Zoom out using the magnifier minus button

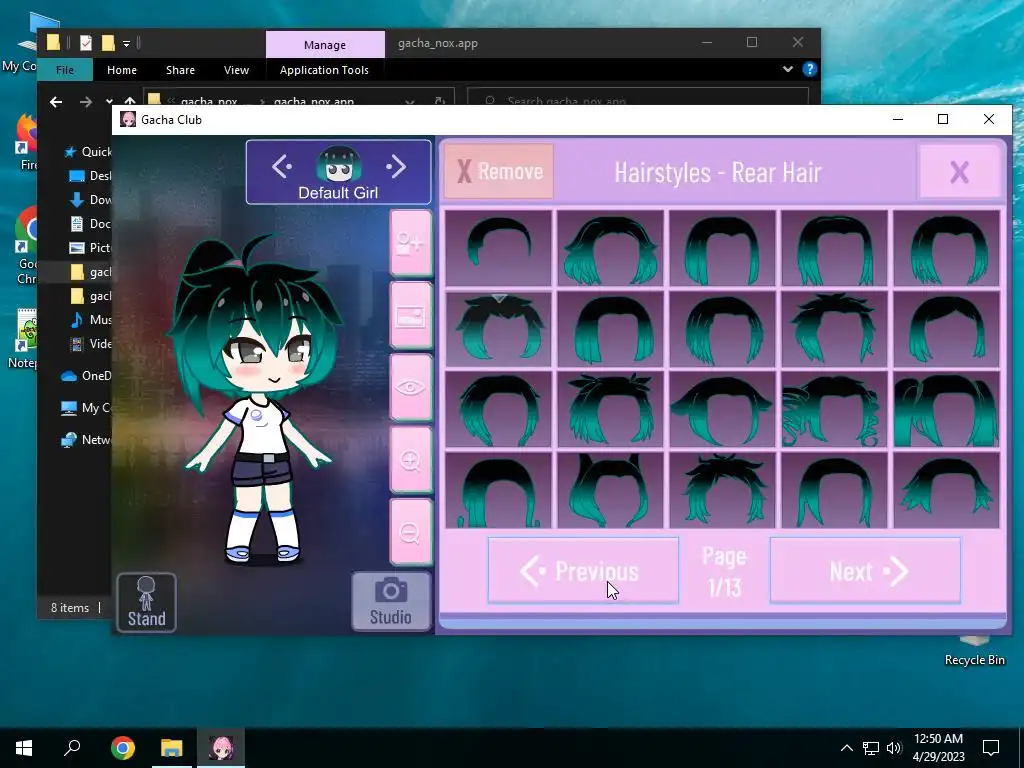point(410,532)
